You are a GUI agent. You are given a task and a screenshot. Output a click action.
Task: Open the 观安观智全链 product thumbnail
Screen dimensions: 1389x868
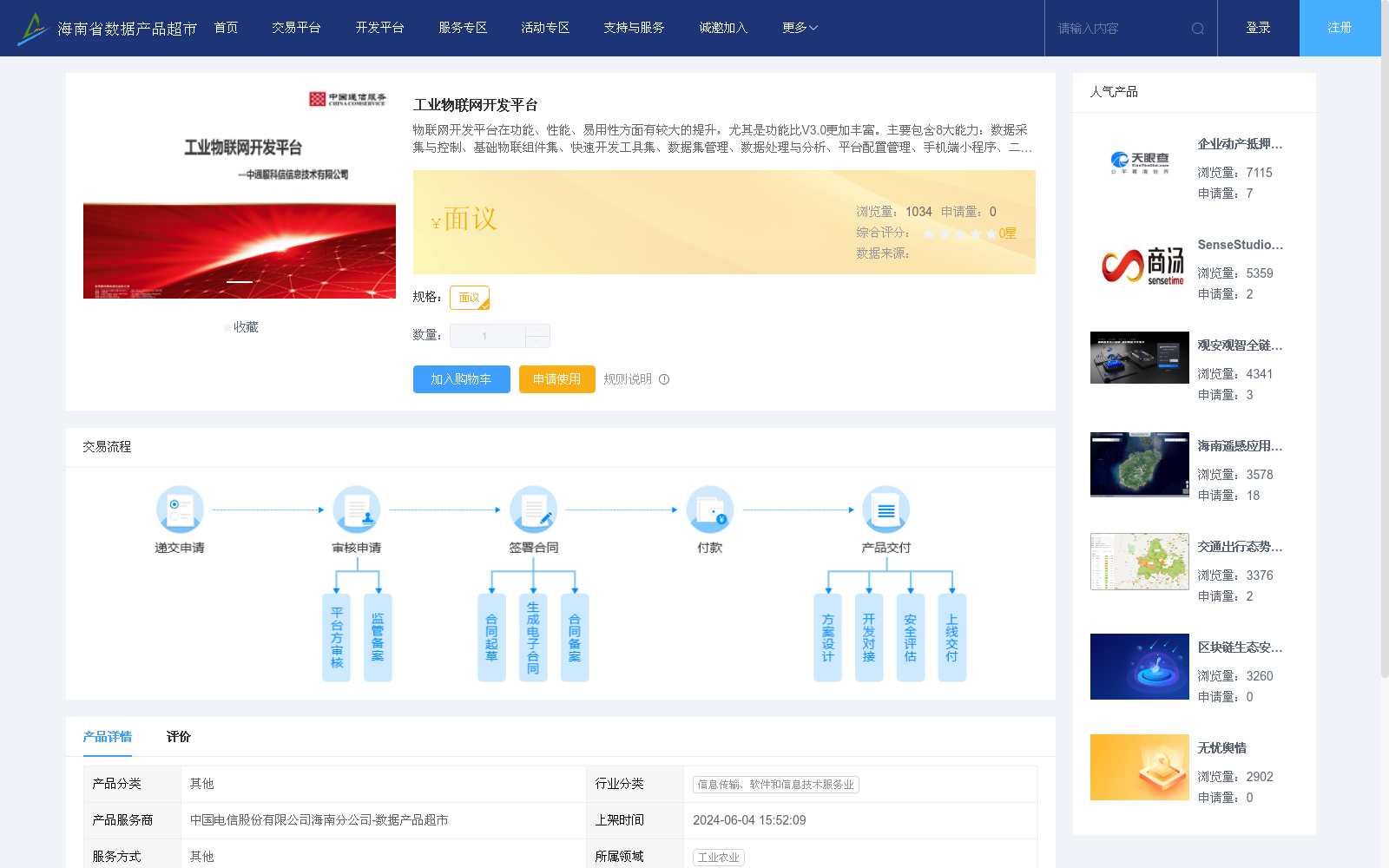coord(1140,358)
